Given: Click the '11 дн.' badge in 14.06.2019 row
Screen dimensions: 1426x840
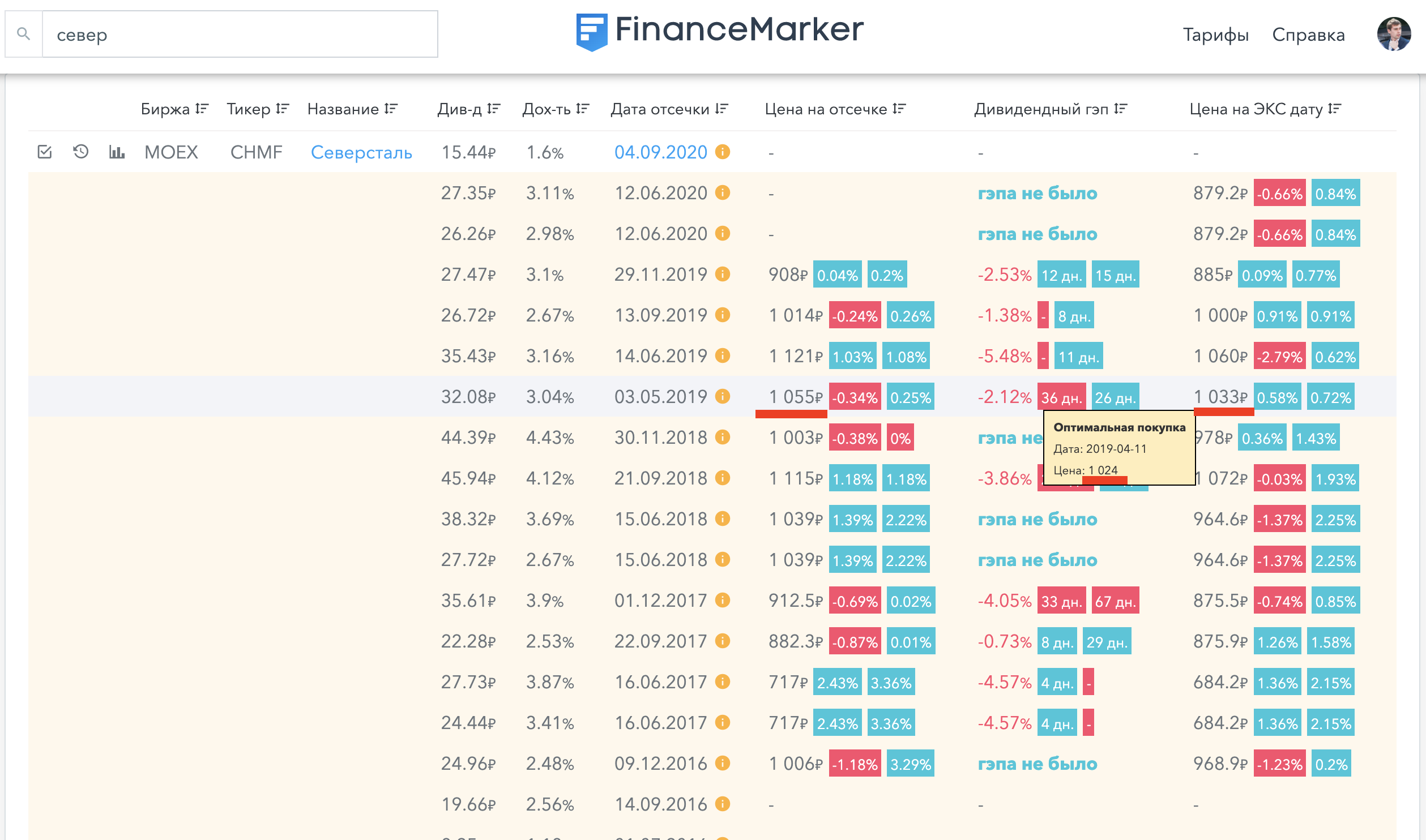Looking at the screenshot, I should [1078, 356].
